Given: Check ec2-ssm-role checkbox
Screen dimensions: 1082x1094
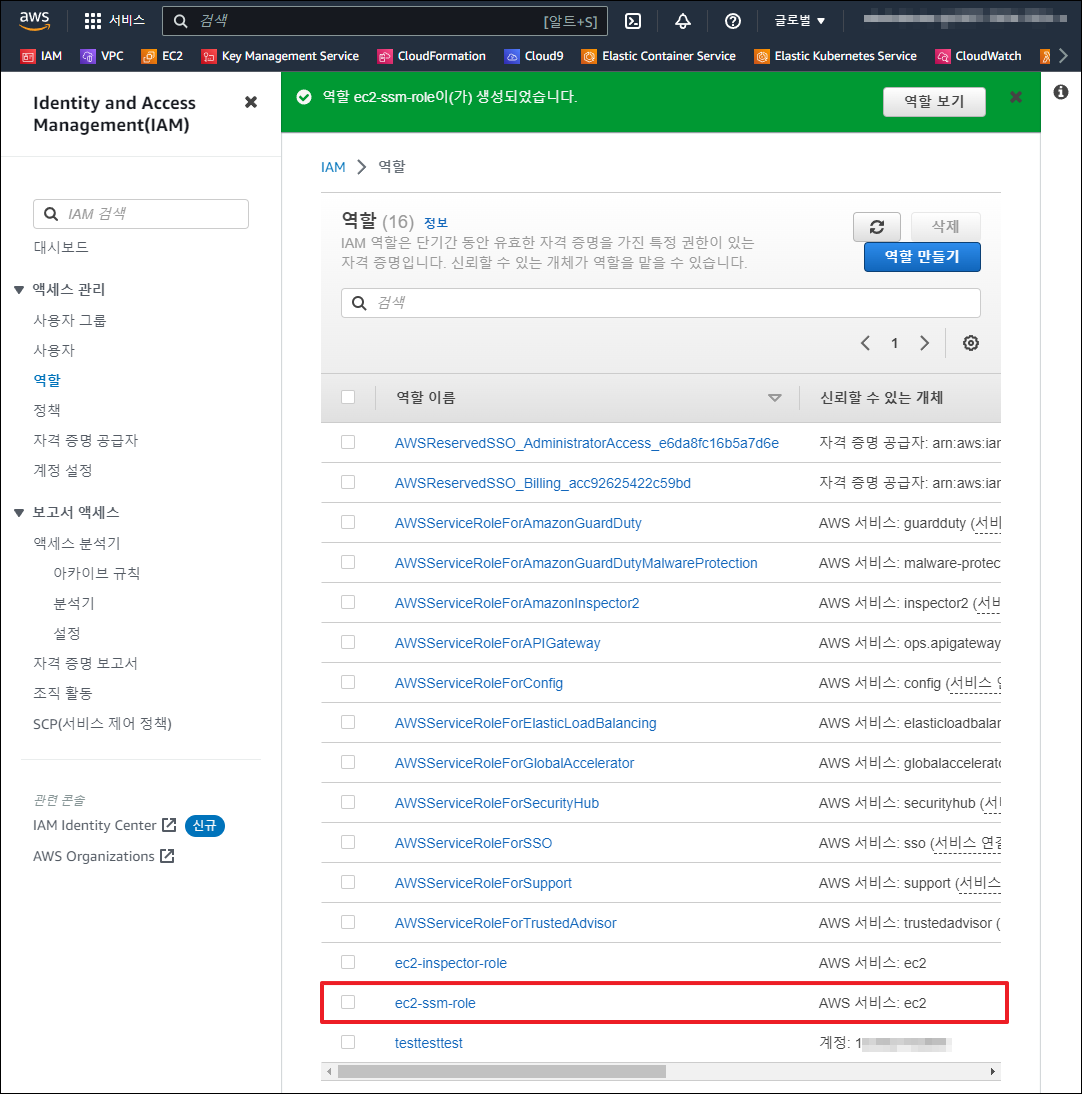Looking at the screenshot, I should 348,1002.
